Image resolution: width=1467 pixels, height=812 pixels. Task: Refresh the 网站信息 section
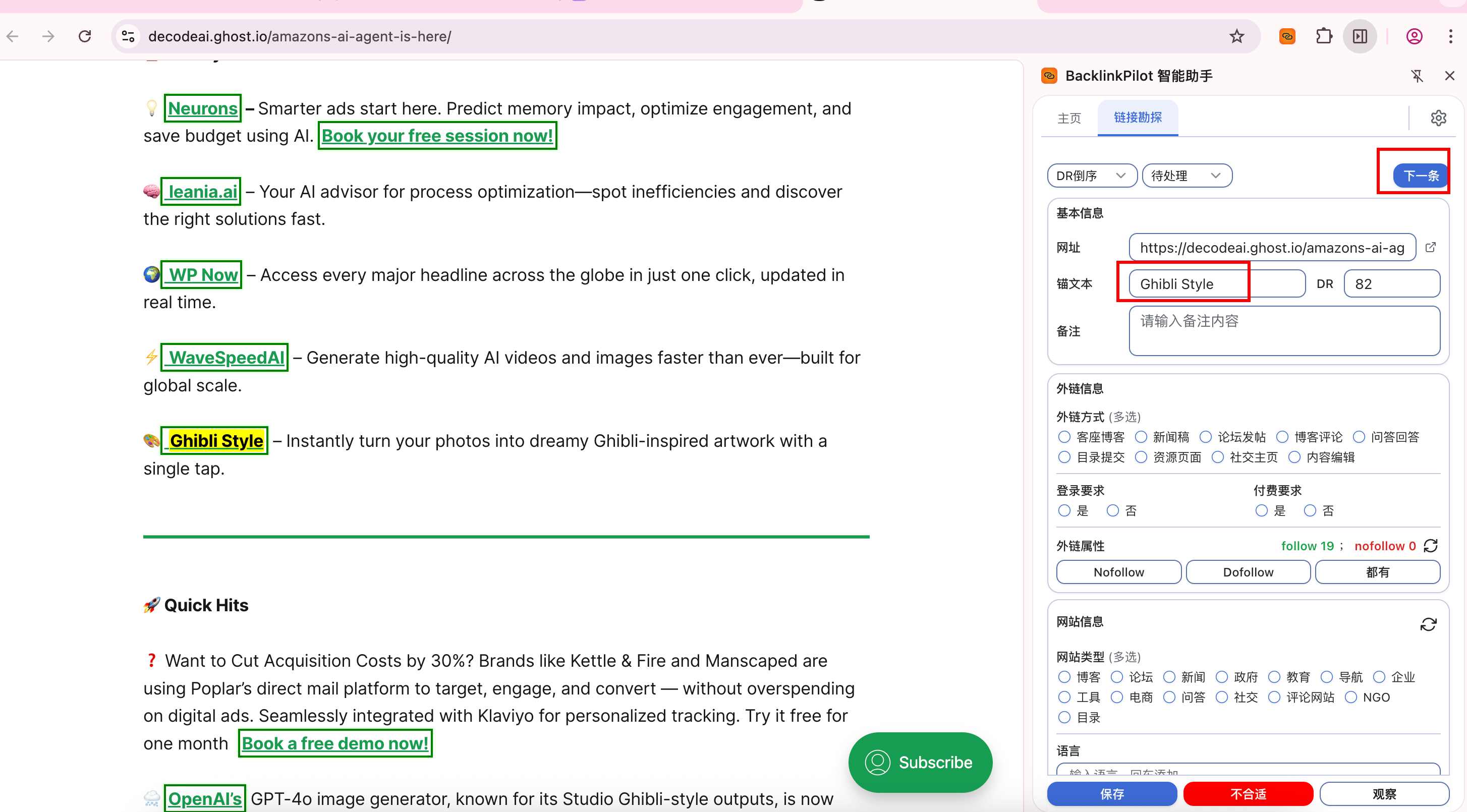[x=1428, y=625]
